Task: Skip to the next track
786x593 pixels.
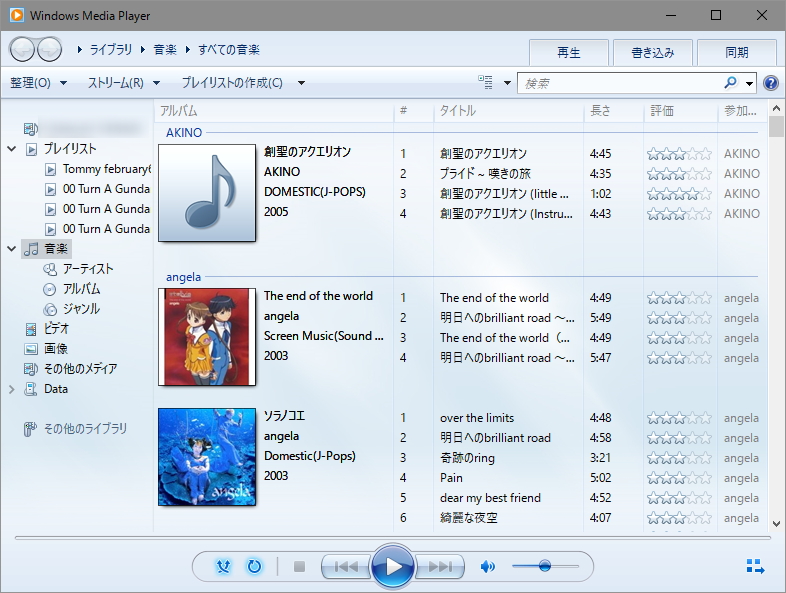Action: pos(440,566)
